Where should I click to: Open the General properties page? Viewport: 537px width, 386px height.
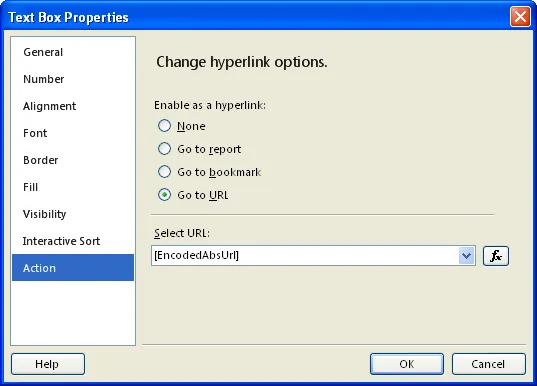[x=73, y=52]
